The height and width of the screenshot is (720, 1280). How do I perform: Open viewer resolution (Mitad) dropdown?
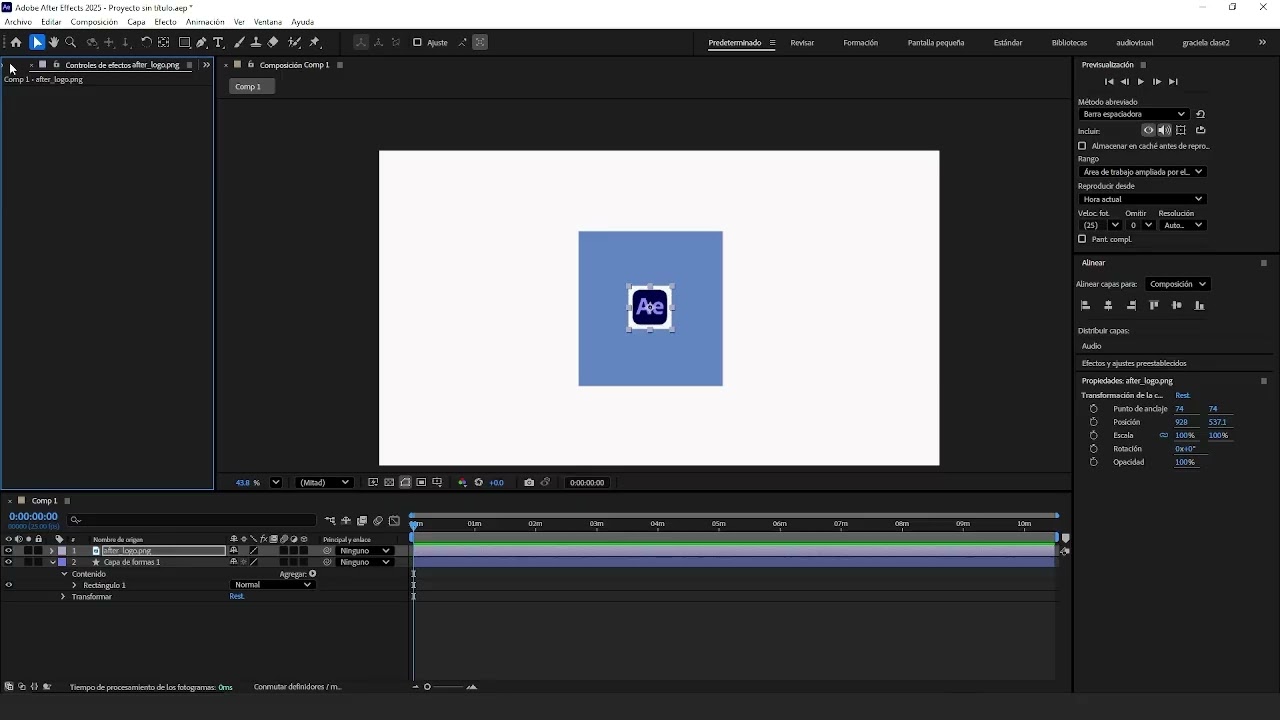coord(325,483)
